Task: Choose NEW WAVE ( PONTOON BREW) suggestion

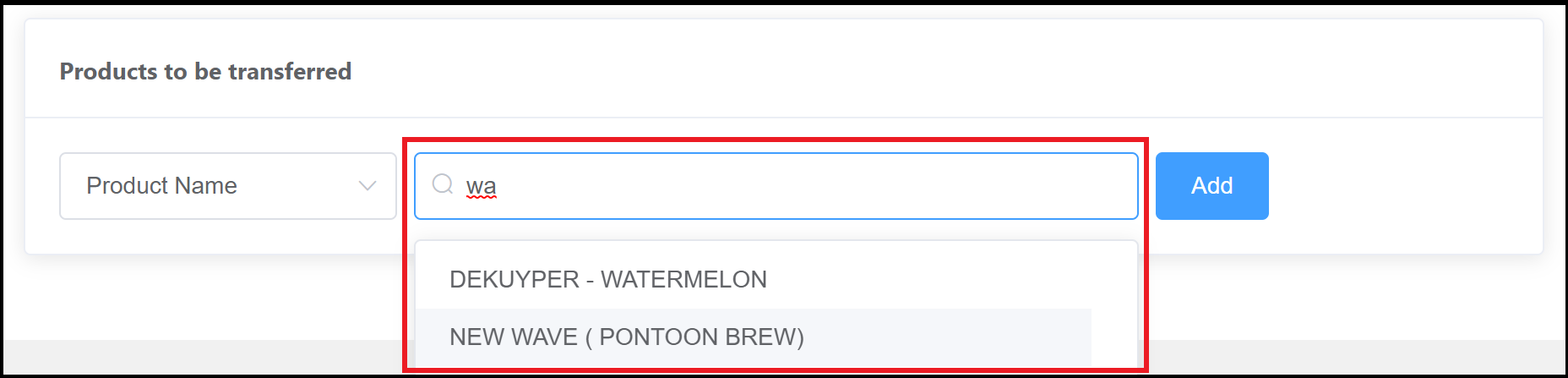Action: click(x=626, y=337)
